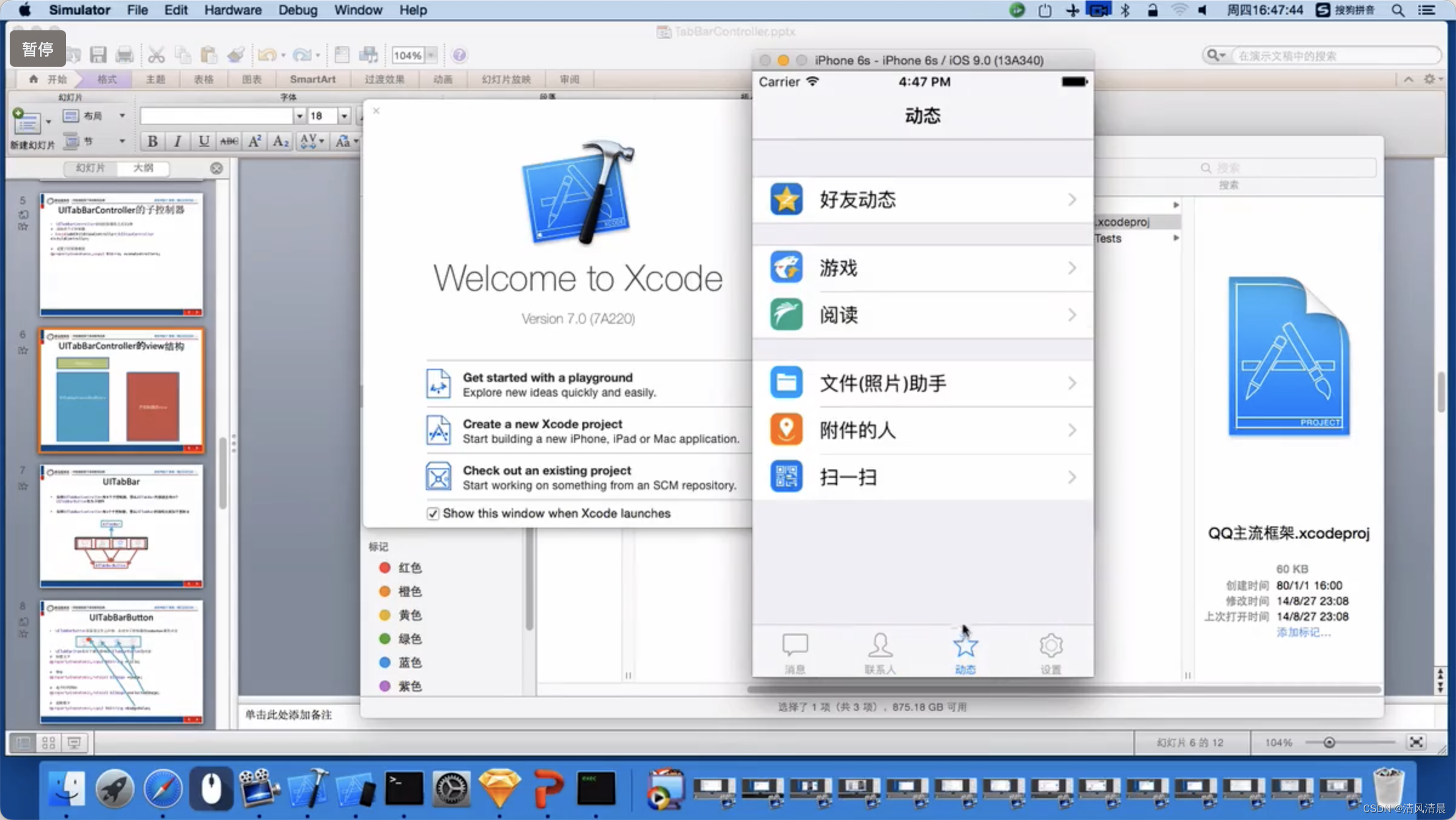
Task: Switch to normal view in PowerPoint status bar
Action: point(22,742)
